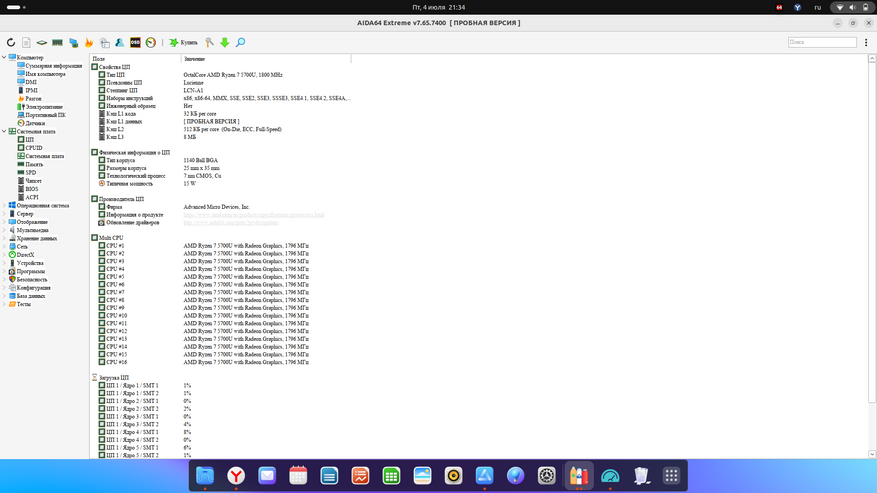Open the sensor gauge toolbar icon

151,43
